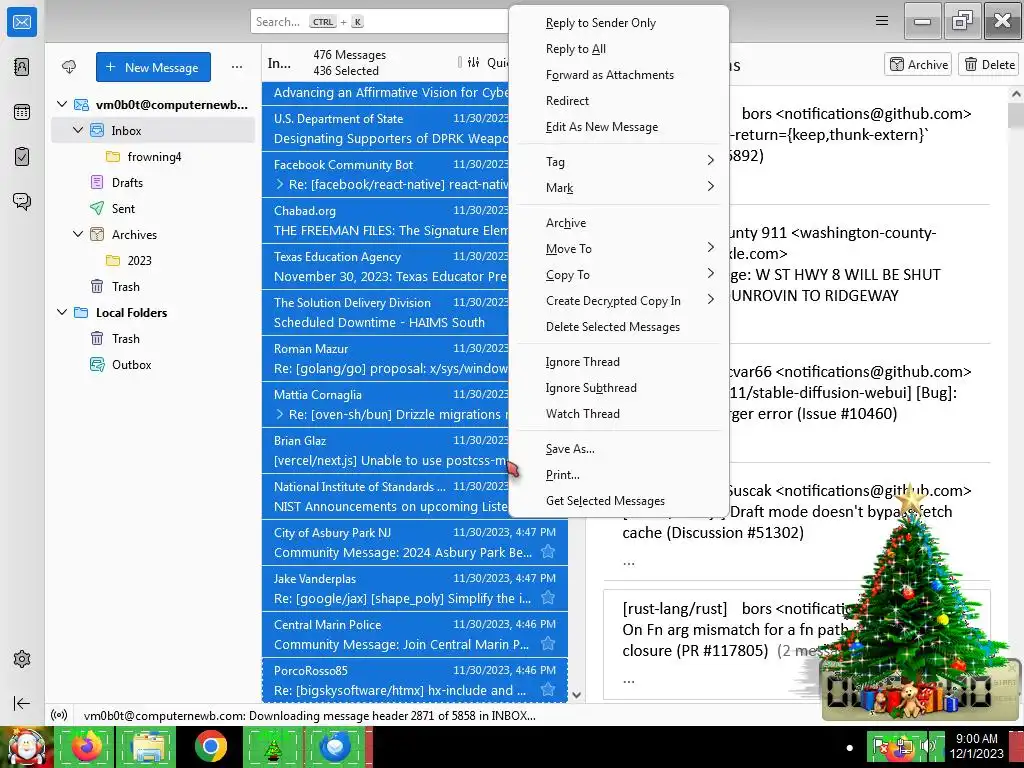Focus the Search input field

coord(379,22)
